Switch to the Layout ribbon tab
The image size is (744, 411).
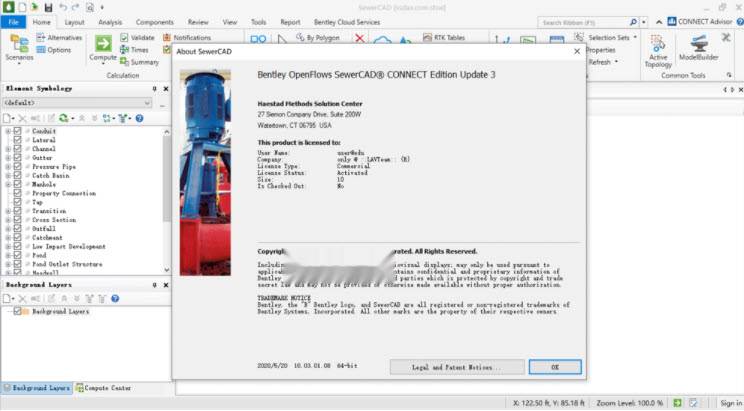tap(74, 22)
